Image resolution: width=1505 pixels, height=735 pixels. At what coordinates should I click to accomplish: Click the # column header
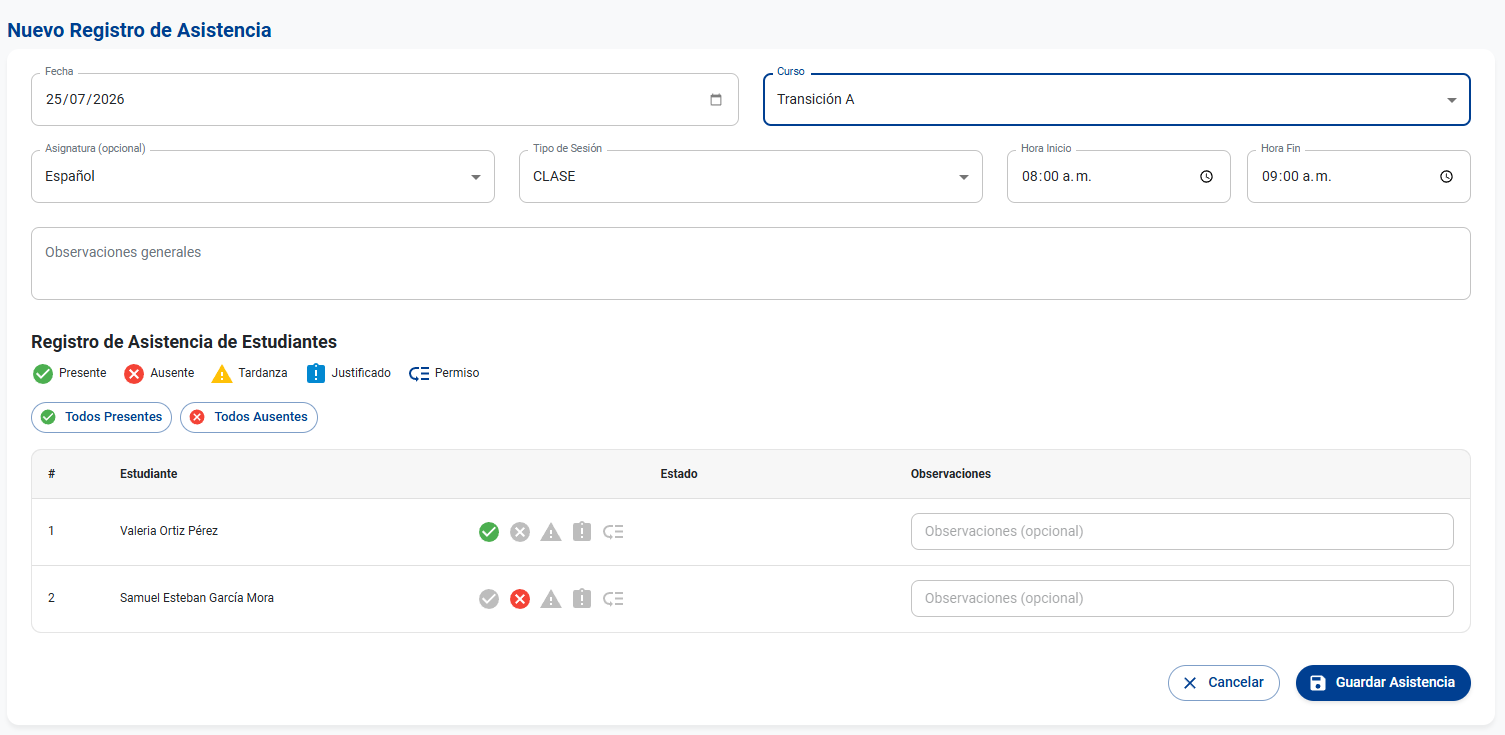[51, 474]
